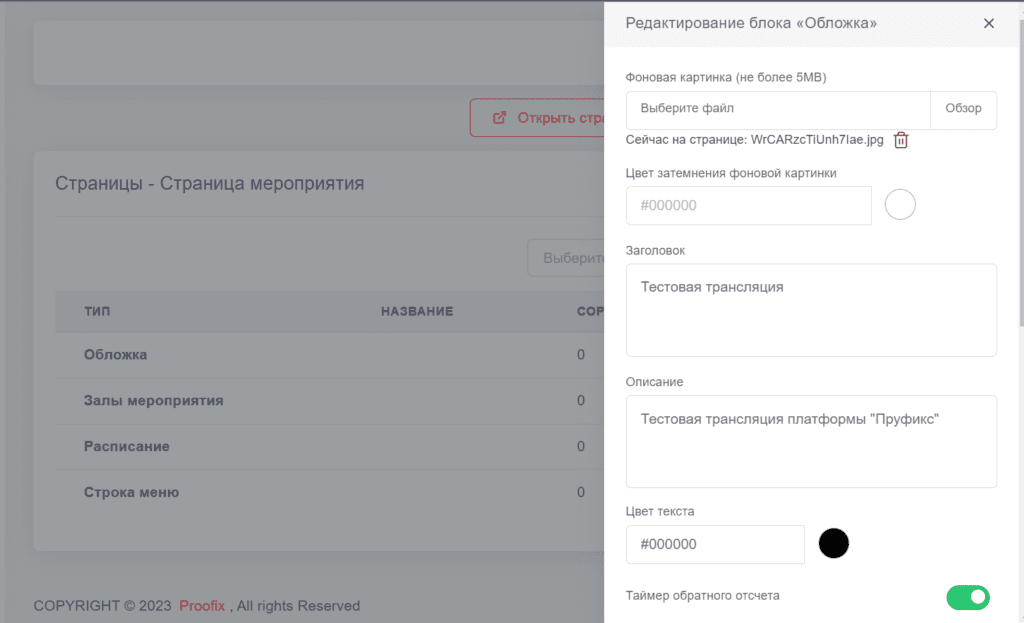The height and width of the screenshot is (623, 1024).
Task: Click the Заголовок text area
Action: 811,310
